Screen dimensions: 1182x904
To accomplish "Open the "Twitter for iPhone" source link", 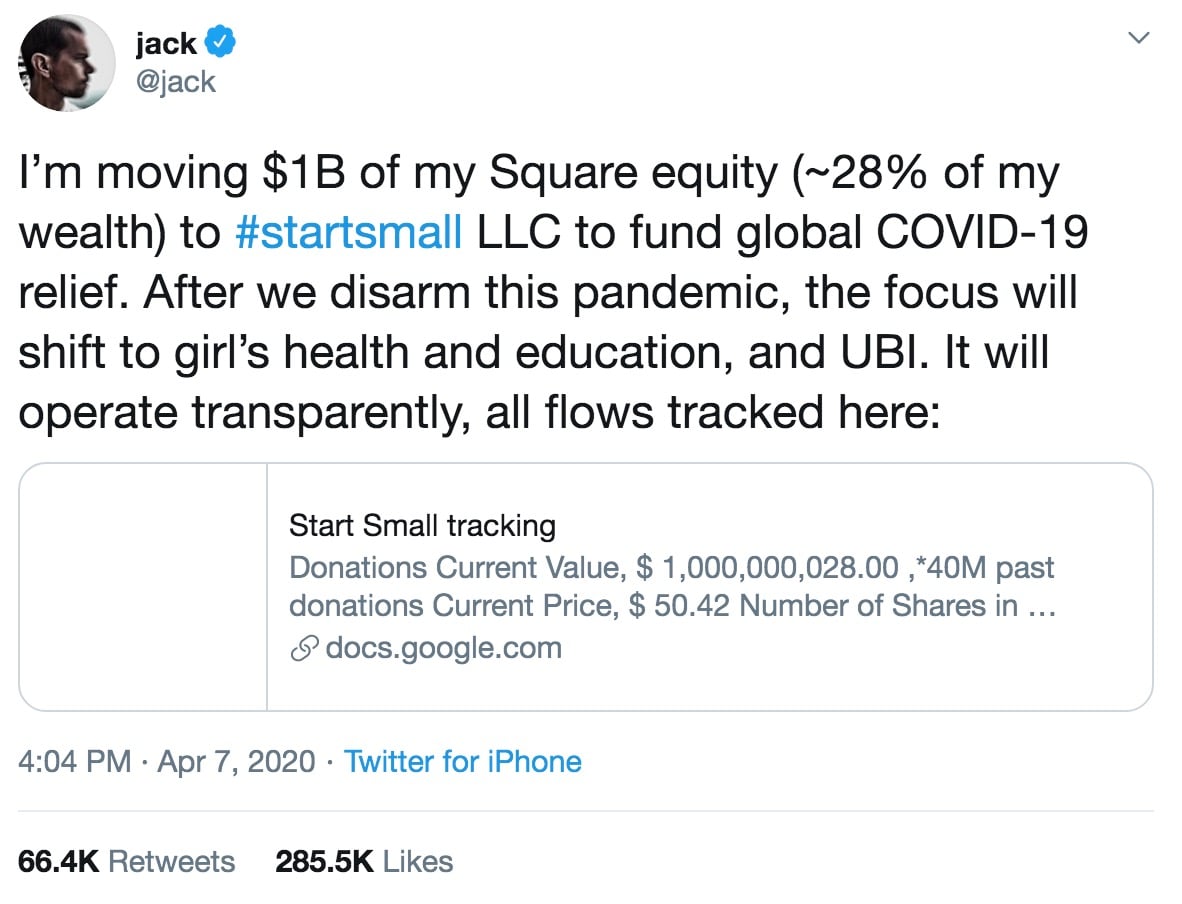I will pyautogui.click(x=462, y=762).
